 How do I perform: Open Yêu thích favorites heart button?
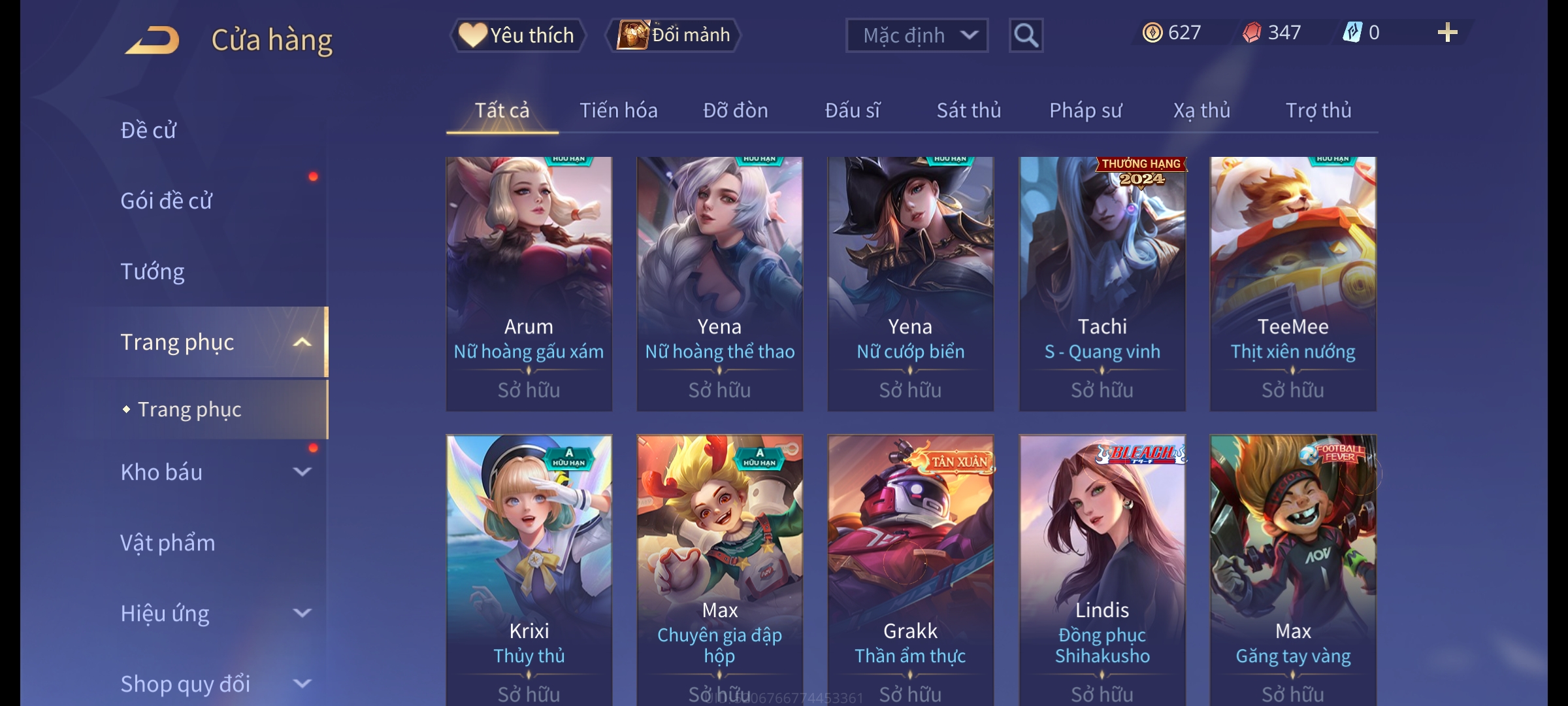tap(517, 35)
